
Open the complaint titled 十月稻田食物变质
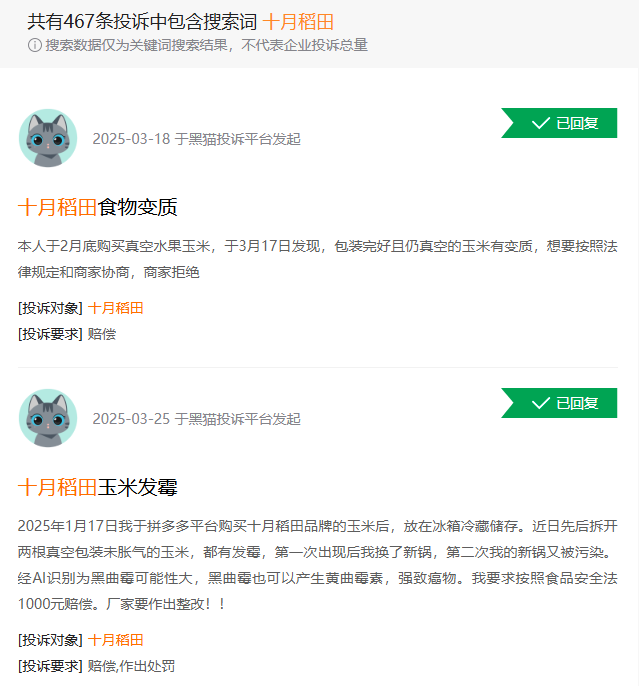coord(98,207)
